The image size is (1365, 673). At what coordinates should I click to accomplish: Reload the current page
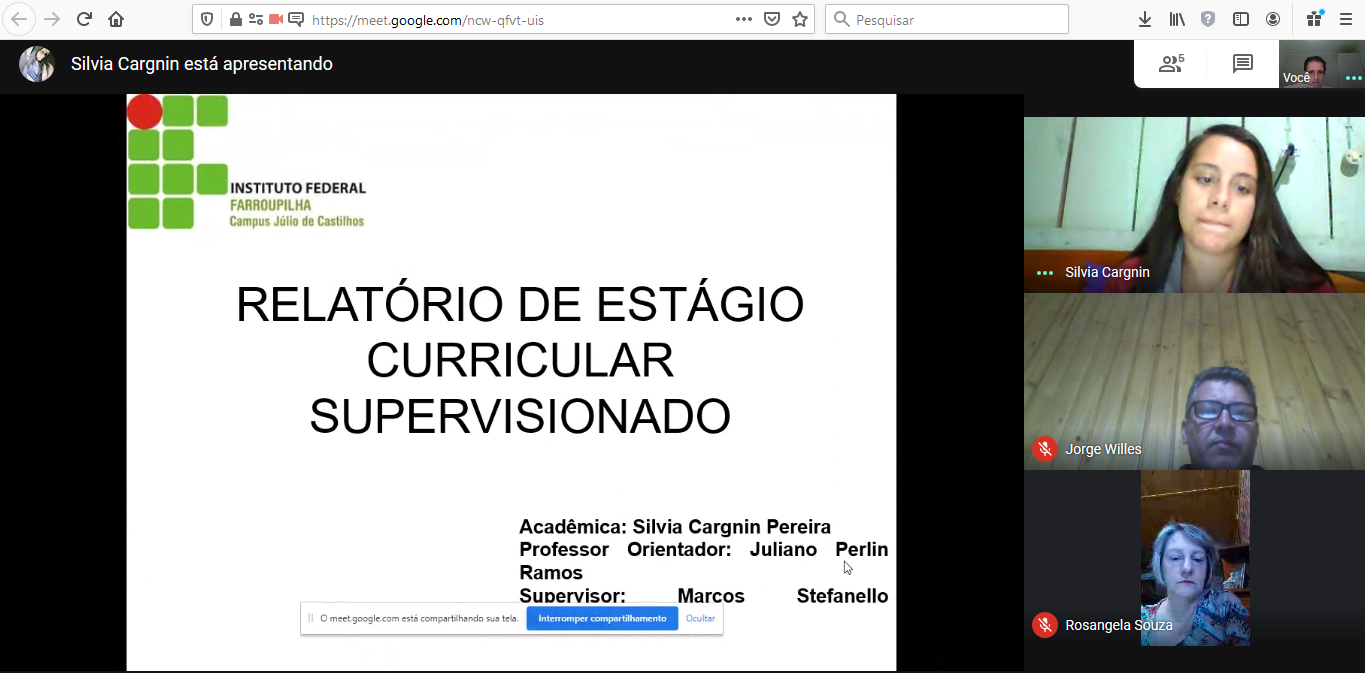(84, 19)
